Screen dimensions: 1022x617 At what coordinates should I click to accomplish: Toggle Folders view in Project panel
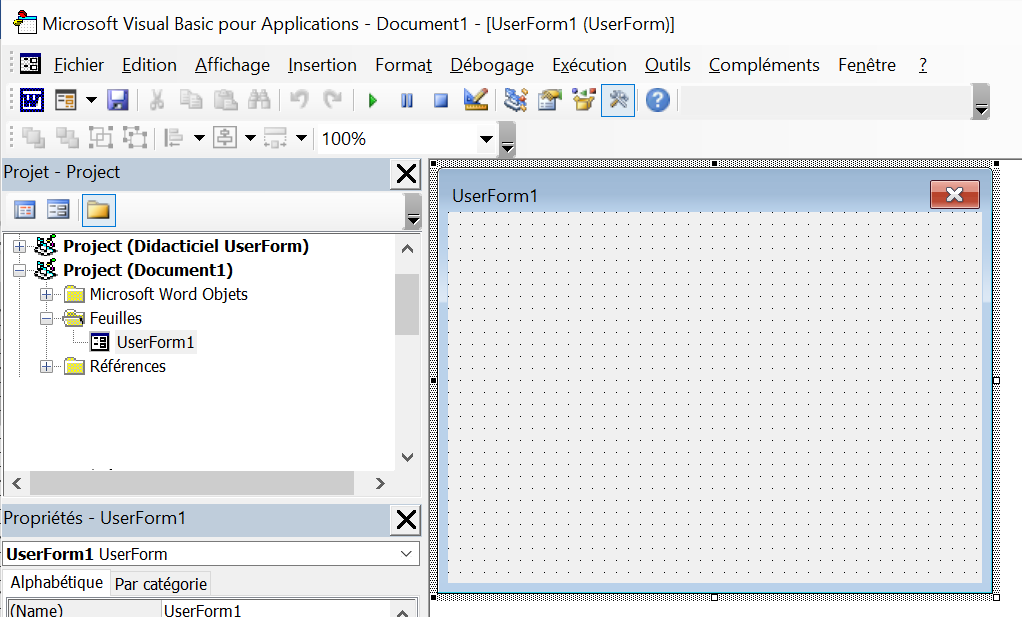tap(98, 210)
